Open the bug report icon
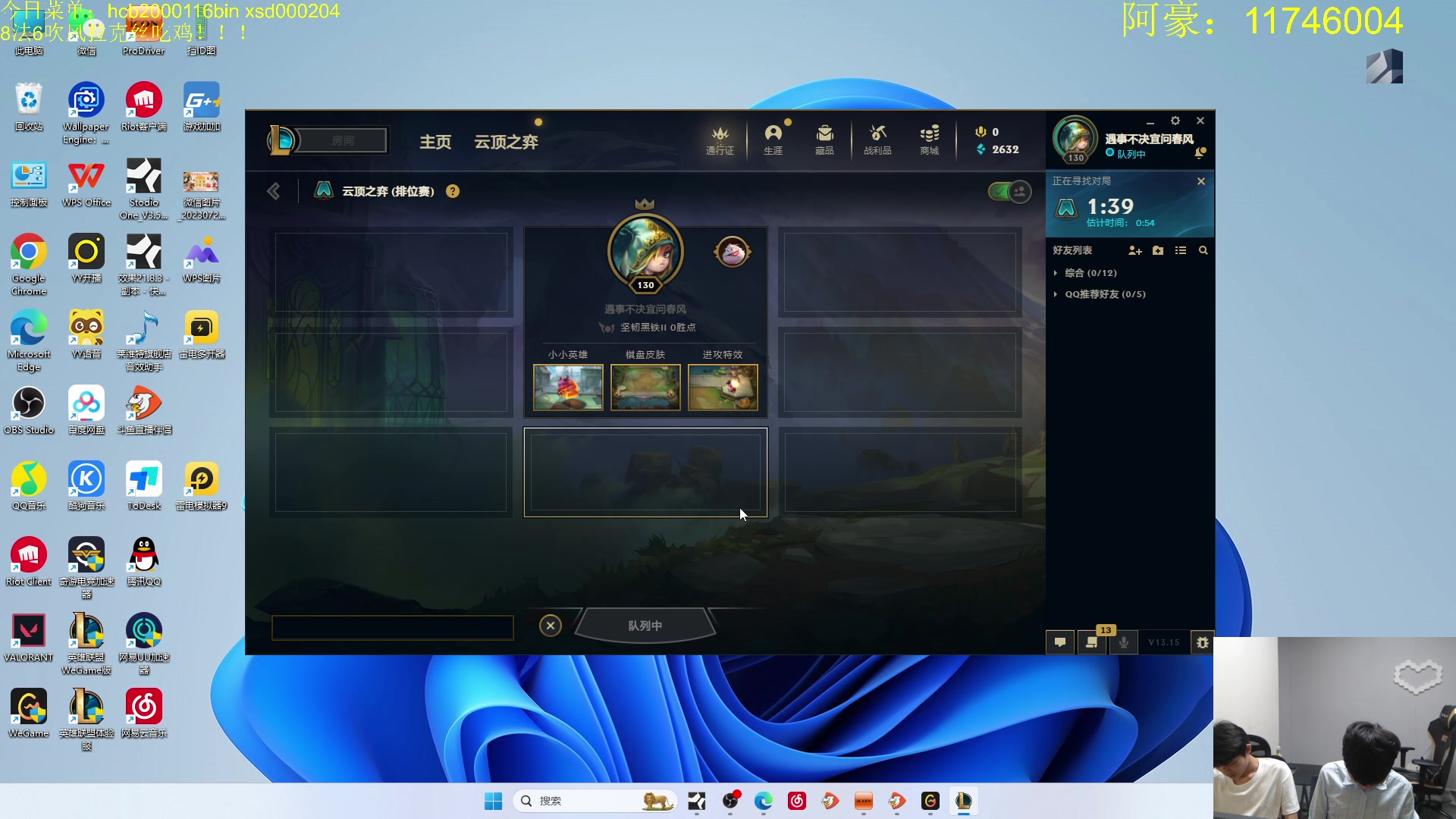Image resolution: width=1456 pixels, height=819 pixels. 1203,642
